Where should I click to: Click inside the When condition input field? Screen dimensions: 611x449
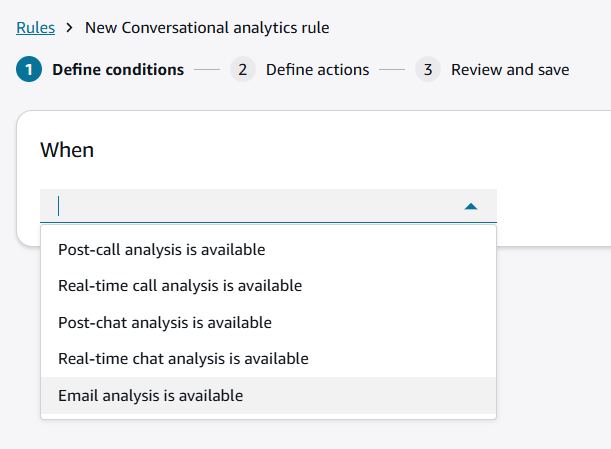[x=250, y=206]
